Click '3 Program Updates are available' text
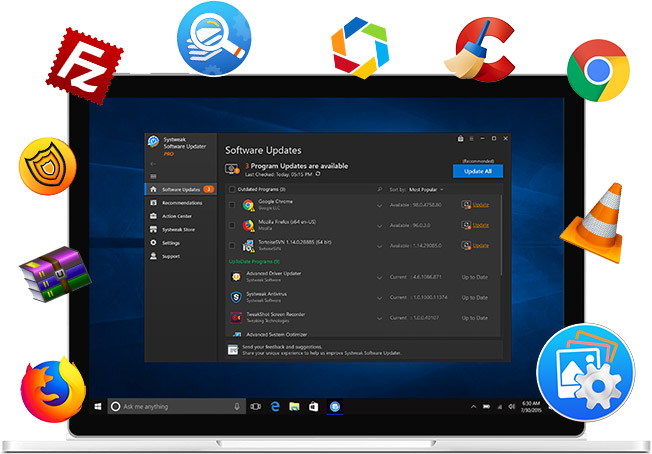The height and width of the screenshot is (454, 652). point(296,166)
